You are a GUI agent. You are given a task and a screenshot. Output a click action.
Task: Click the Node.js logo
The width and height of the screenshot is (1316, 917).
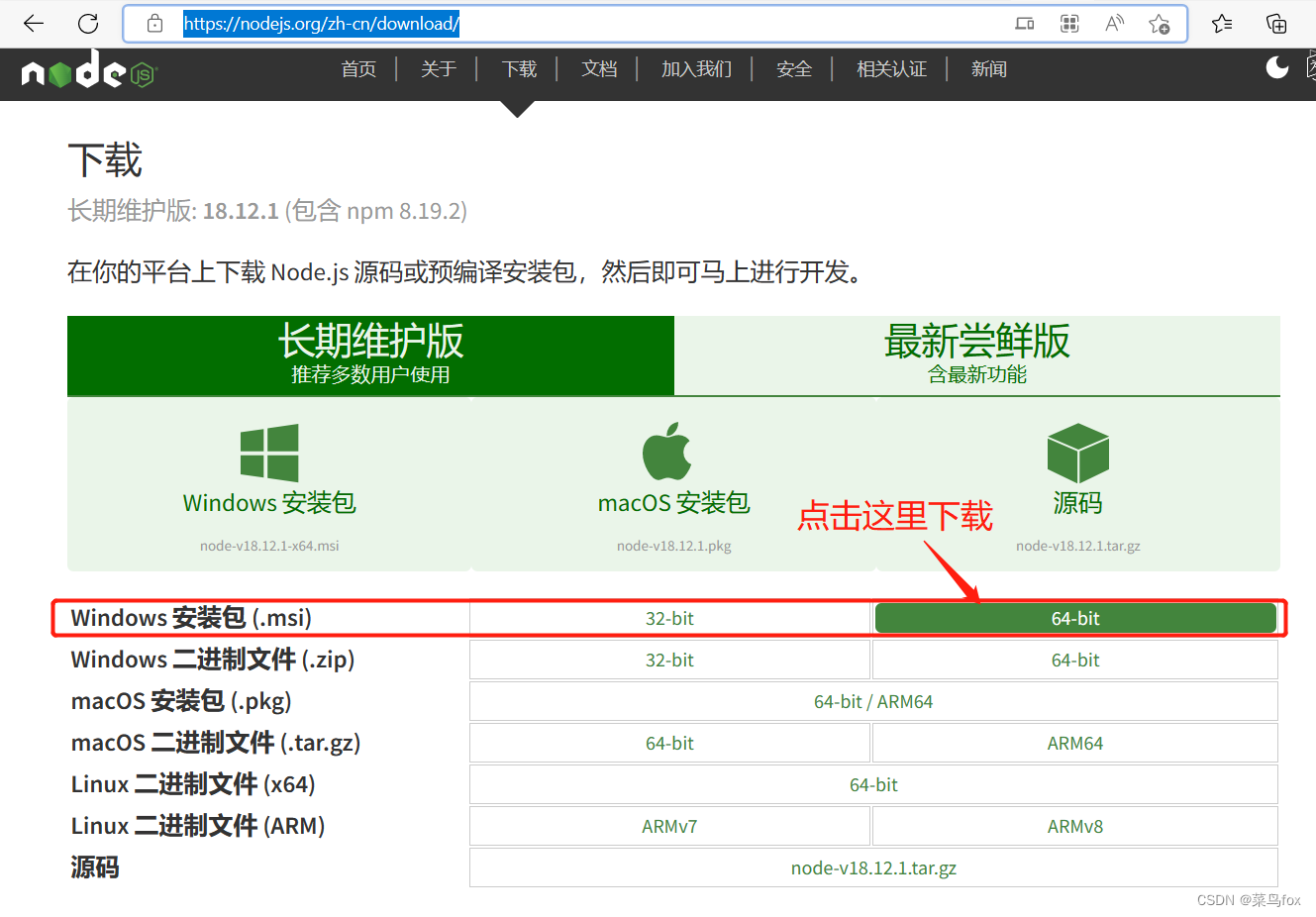(89, 69)
